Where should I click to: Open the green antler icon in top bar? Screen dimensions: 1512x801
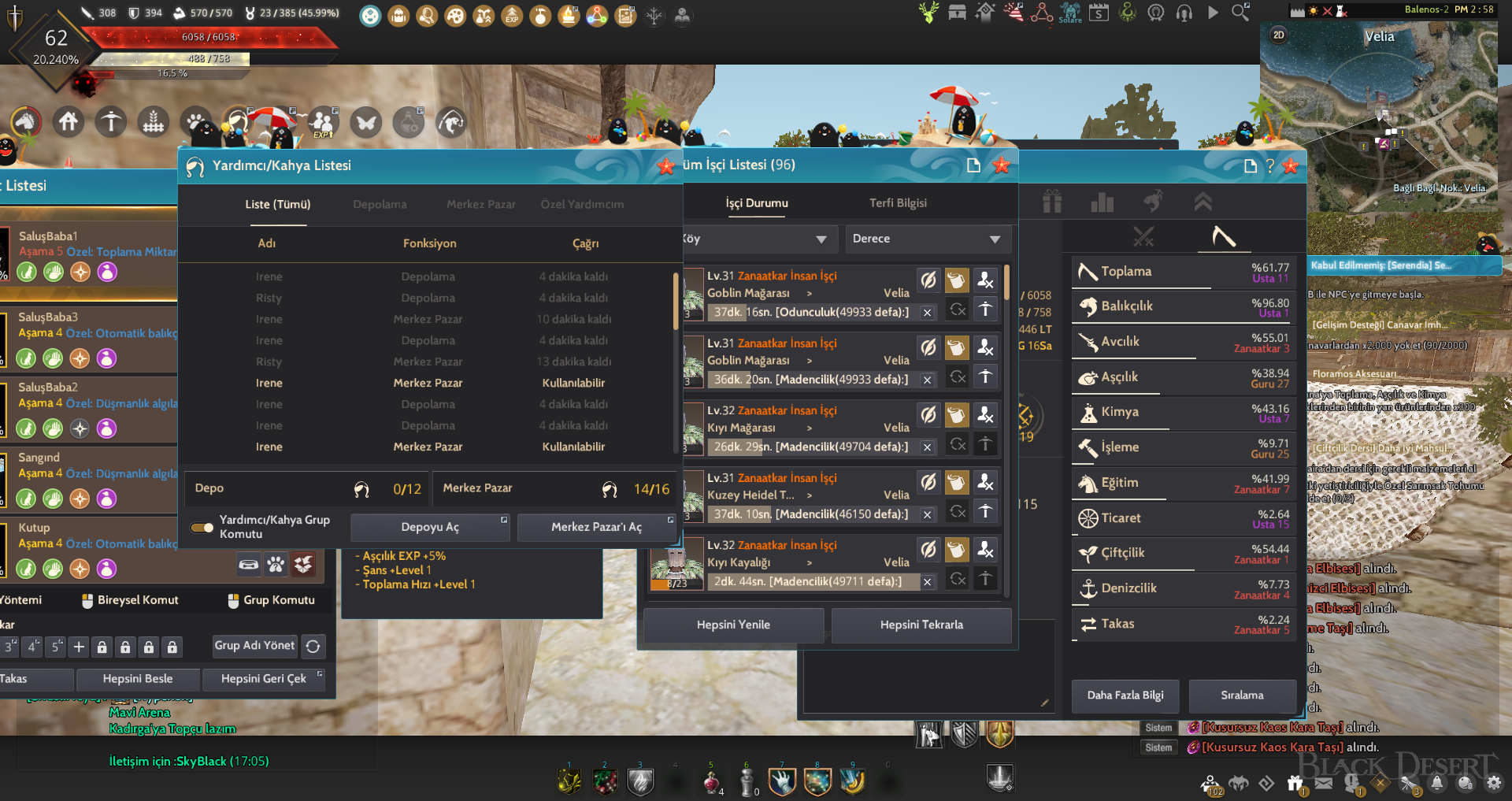coord(929,12)
